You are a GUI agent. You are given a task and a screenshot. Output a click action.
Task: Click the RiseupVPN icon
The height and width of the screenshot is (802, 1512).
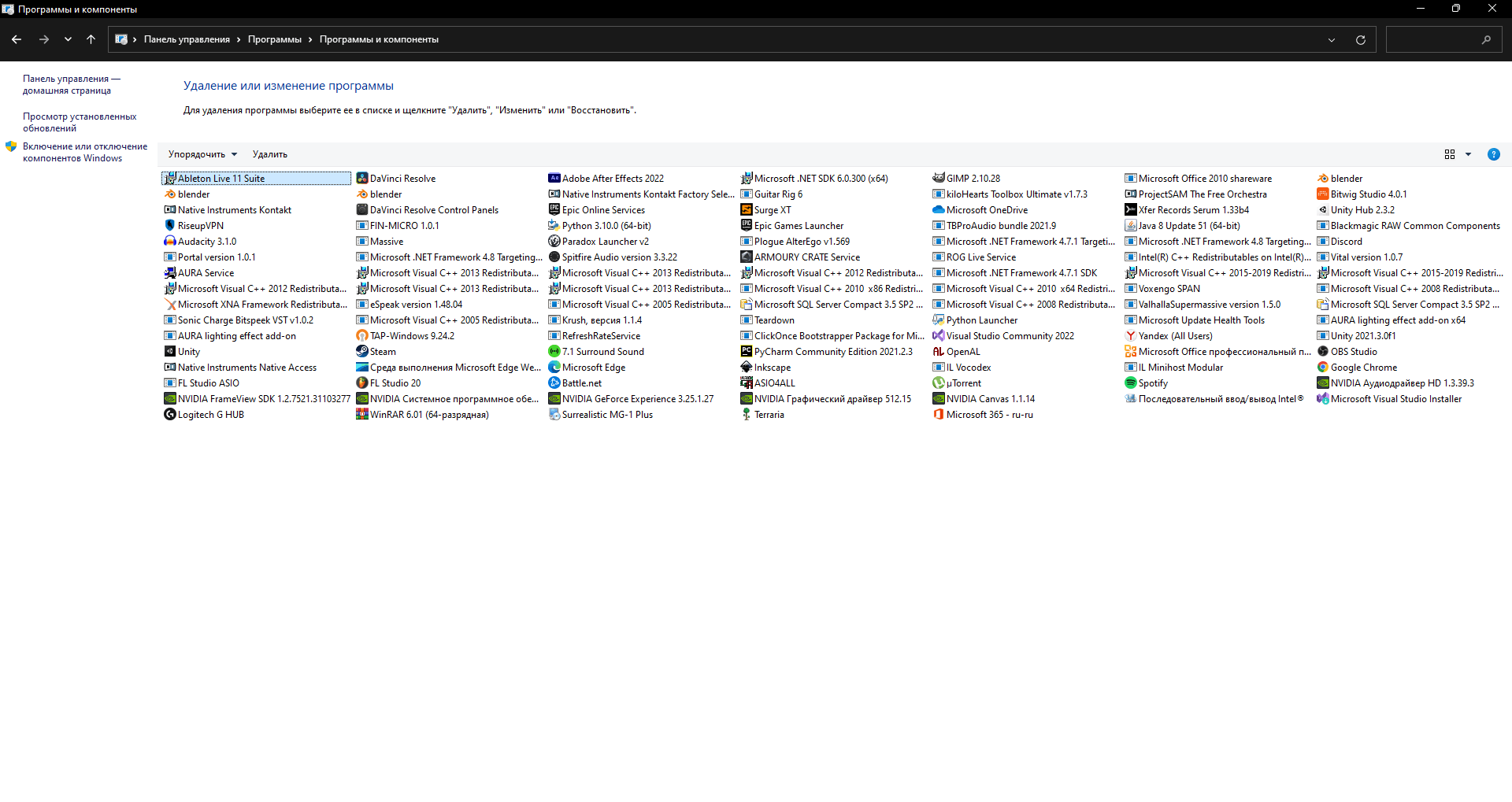click(169, 226)
